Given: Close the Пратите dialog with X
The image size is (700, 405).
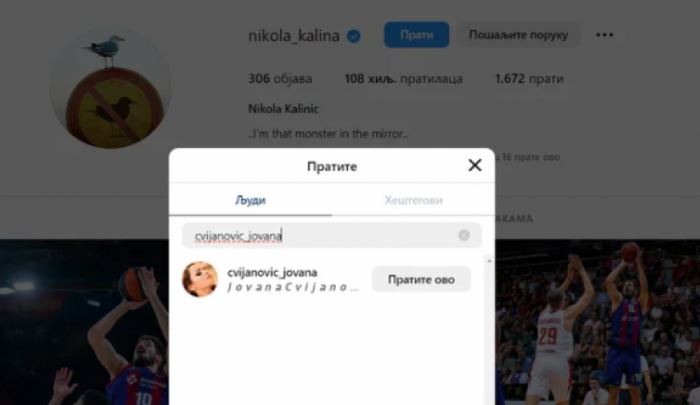Looking at the screenshot, I should pos(475,165).
